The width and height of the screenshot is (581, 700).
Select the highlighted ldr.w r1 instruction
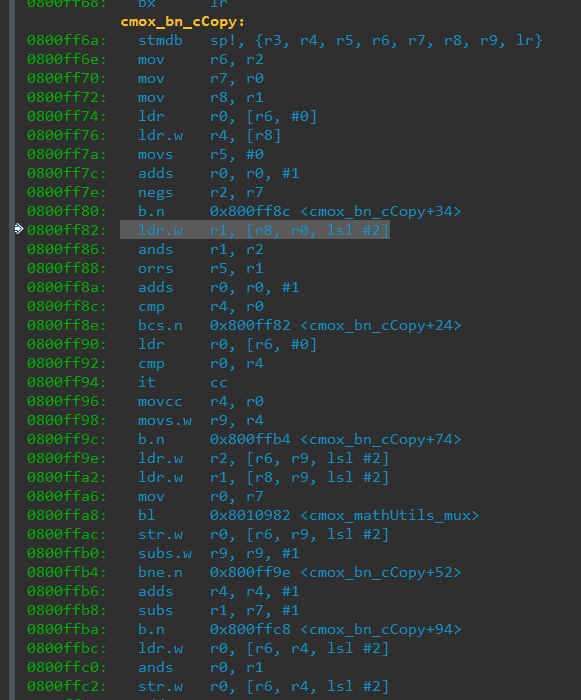255,230
